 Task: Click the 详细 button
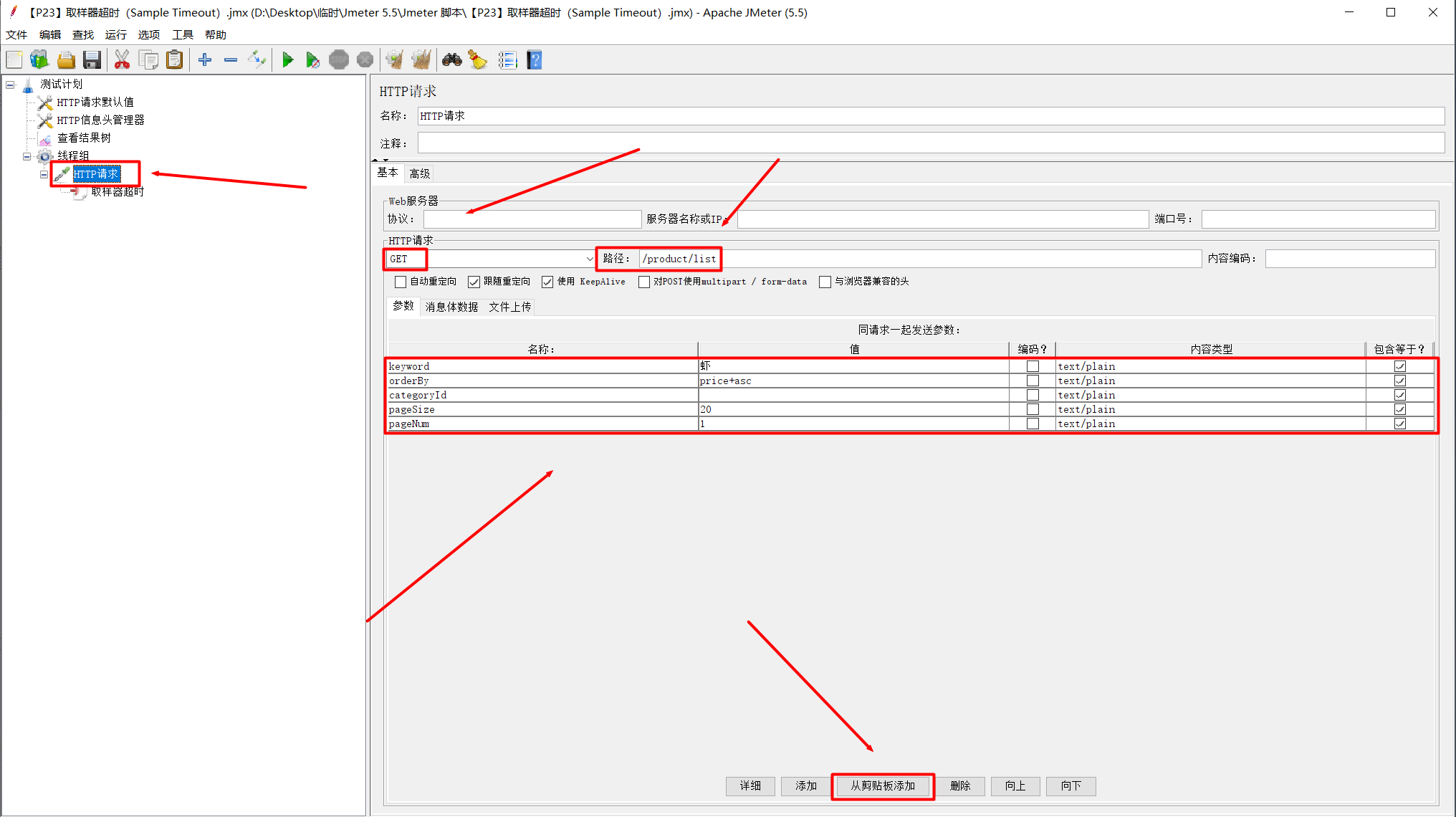(750, 786)
